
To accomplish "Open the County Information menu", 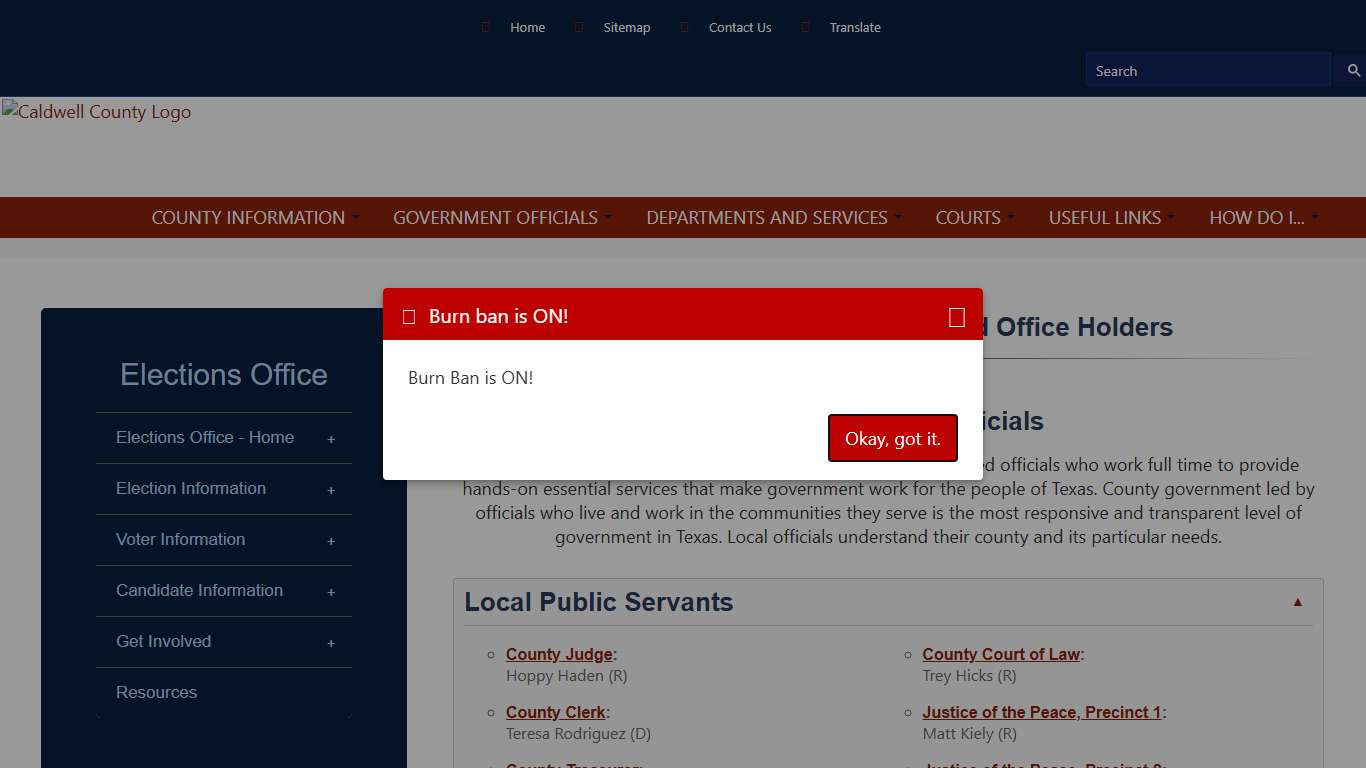I will 248,217.
